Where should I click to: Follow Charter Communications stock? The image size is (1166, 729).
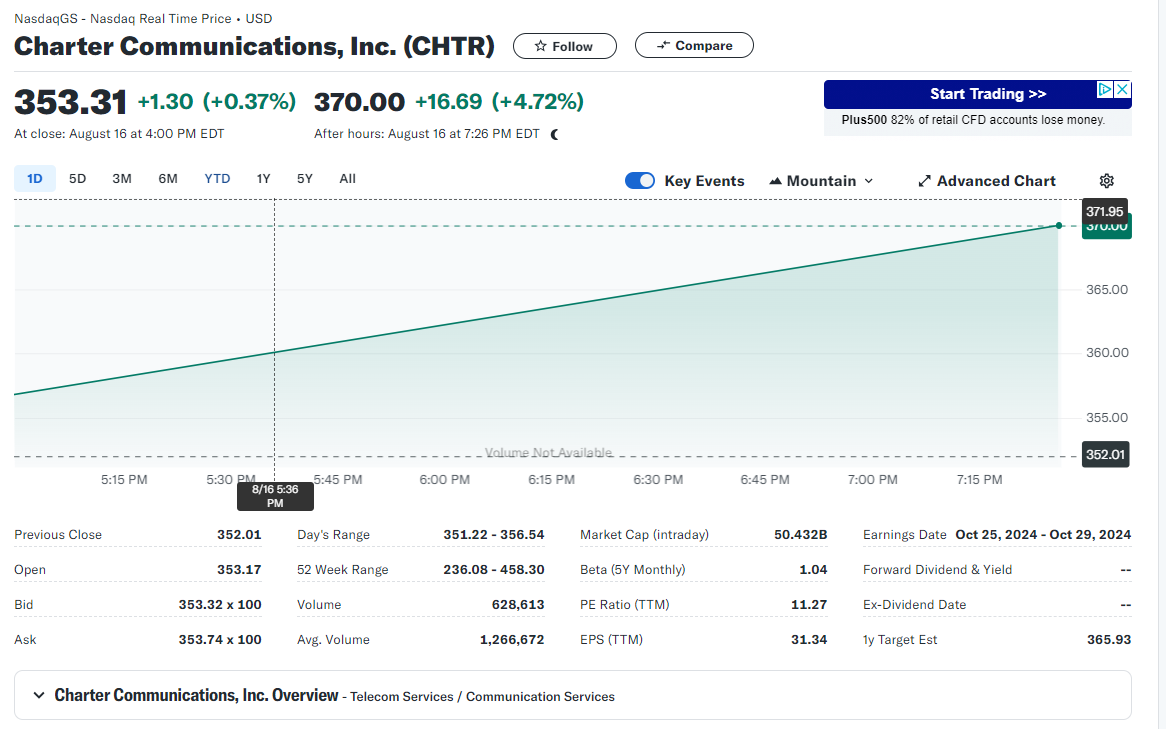(x=564, y=46)
